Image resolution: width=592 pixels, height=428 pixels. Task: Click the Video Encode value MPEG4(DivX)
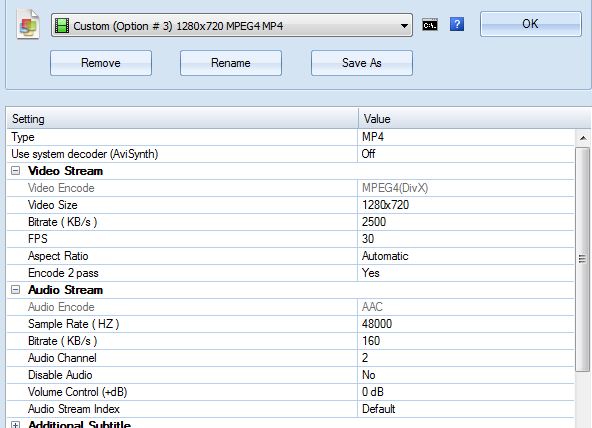[x=395, y=188]
